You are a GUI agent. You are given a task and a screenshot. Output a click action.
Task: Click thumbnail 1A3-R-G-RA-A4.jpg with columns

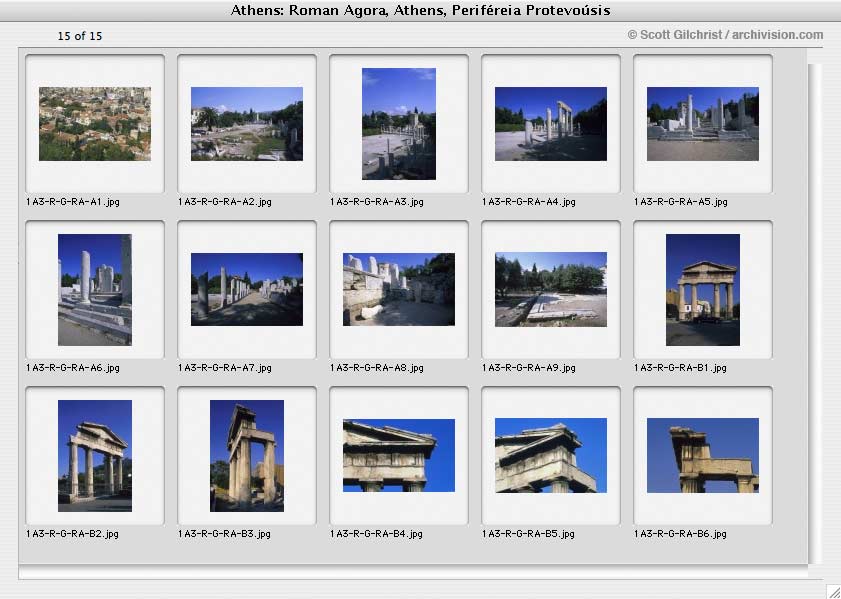click(551, 124)
